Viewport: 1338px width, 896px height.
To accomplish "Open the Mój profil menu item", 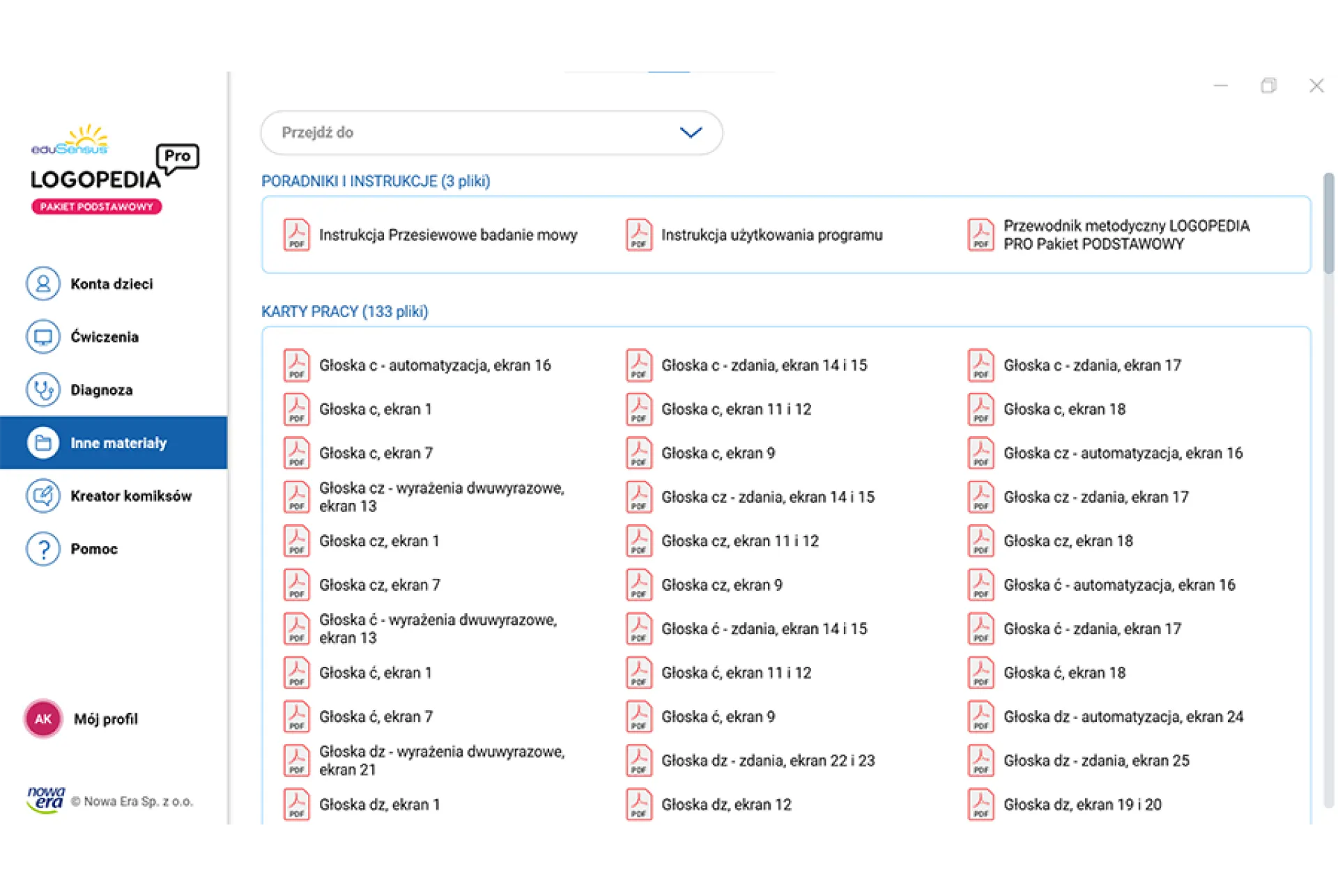I will 106,718.
